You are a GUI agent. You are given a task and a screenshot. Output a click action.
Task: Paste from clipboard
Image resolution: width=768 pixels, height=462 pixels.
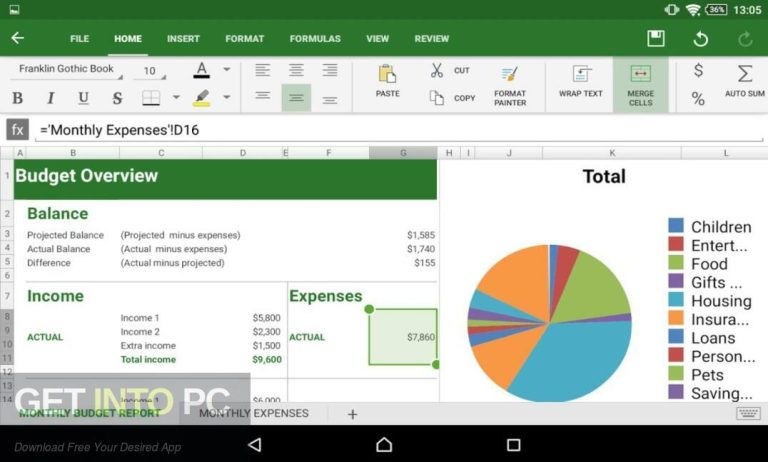click(x=387, y=81)
